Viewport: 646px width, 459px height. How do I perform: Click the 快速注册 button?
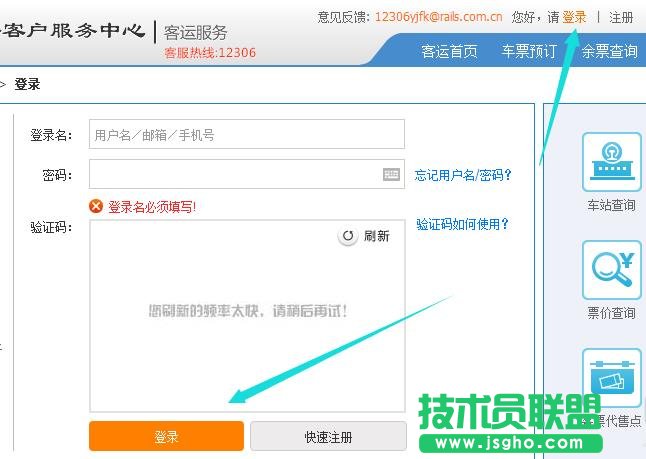[328, 437]
